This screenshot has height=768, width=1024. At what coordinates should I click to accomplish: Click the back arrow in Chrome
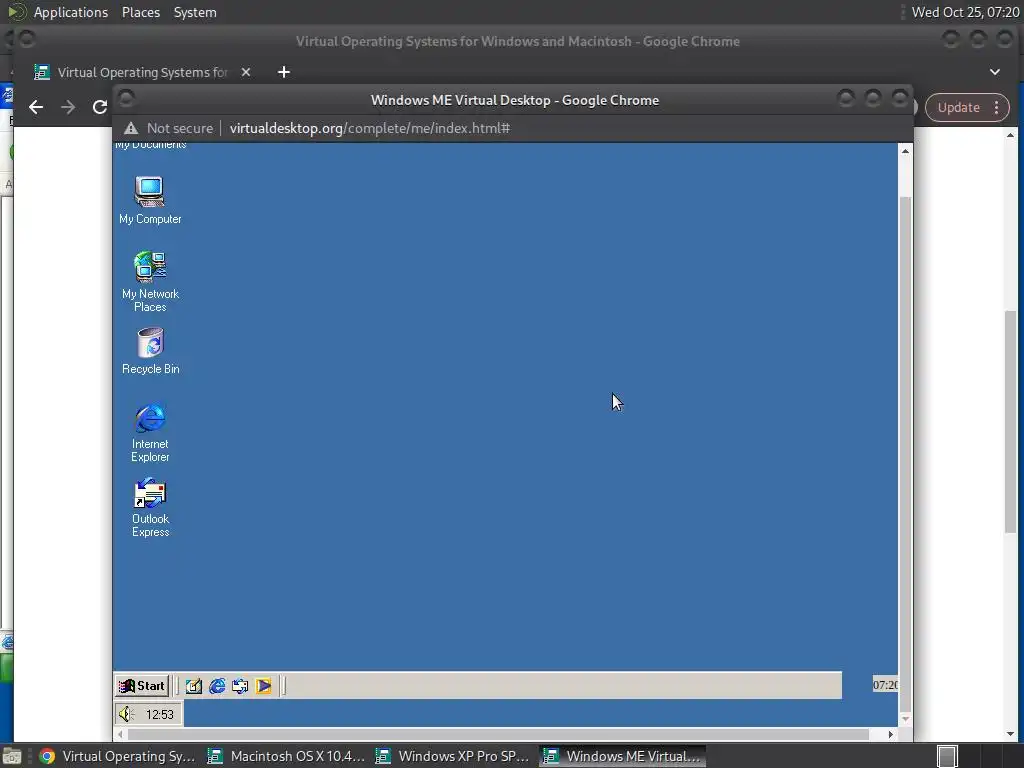click(x=36, y=107)
